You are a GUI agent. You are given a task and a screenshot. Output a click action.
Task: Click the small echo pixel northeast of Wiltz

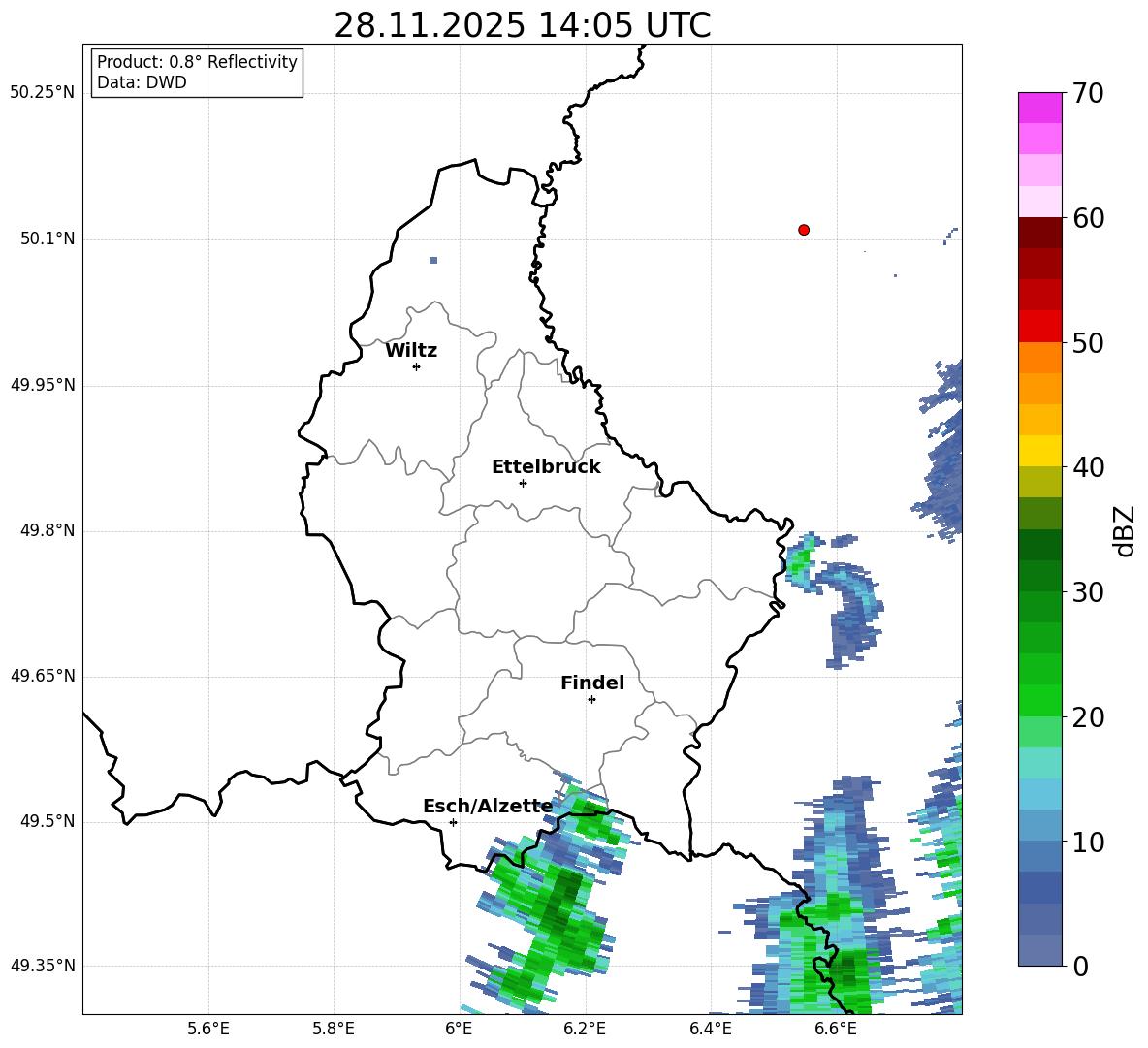(x=433, y=260)
